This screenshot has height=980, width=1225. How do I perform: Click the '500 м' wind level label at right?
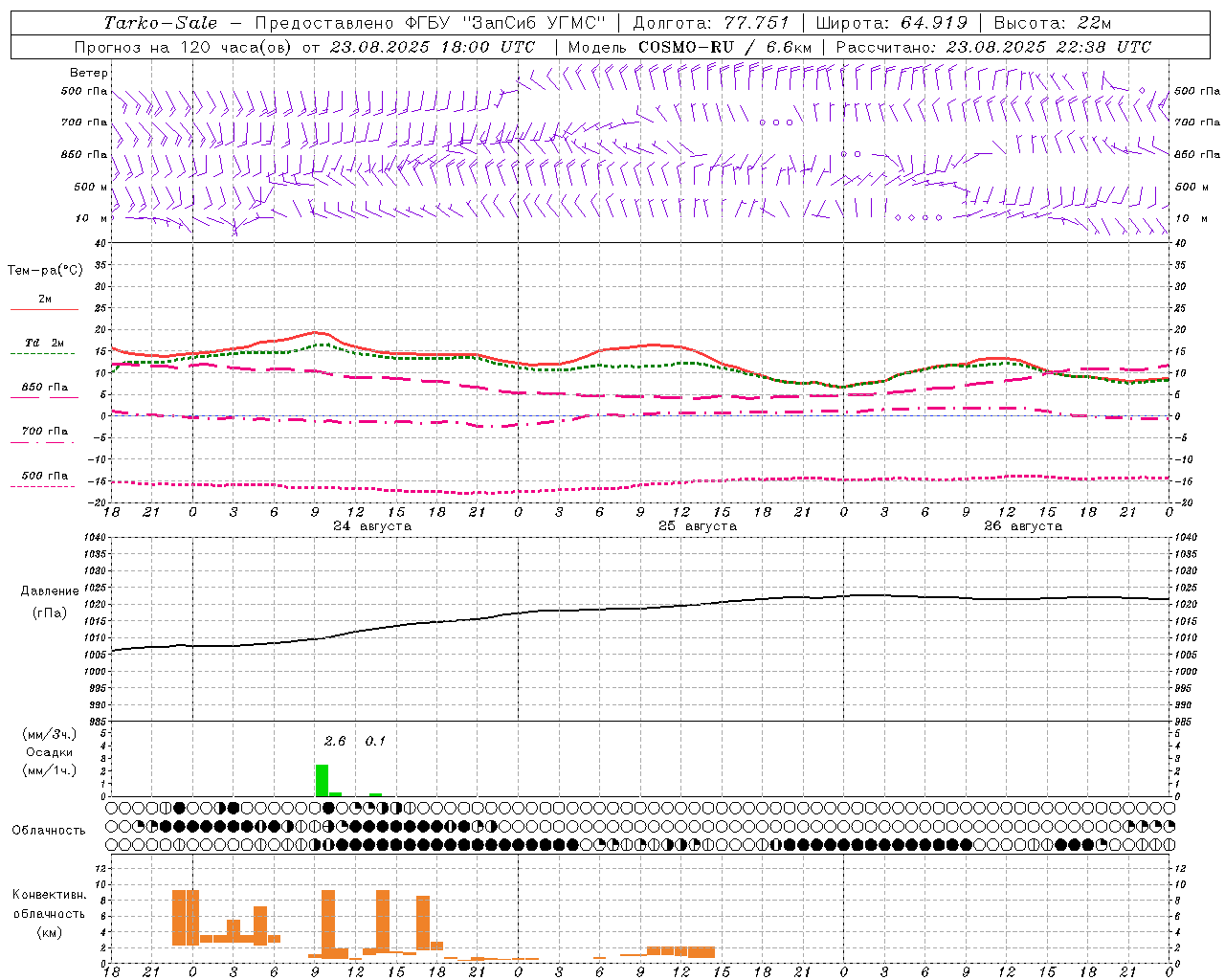pos(1191,188)
